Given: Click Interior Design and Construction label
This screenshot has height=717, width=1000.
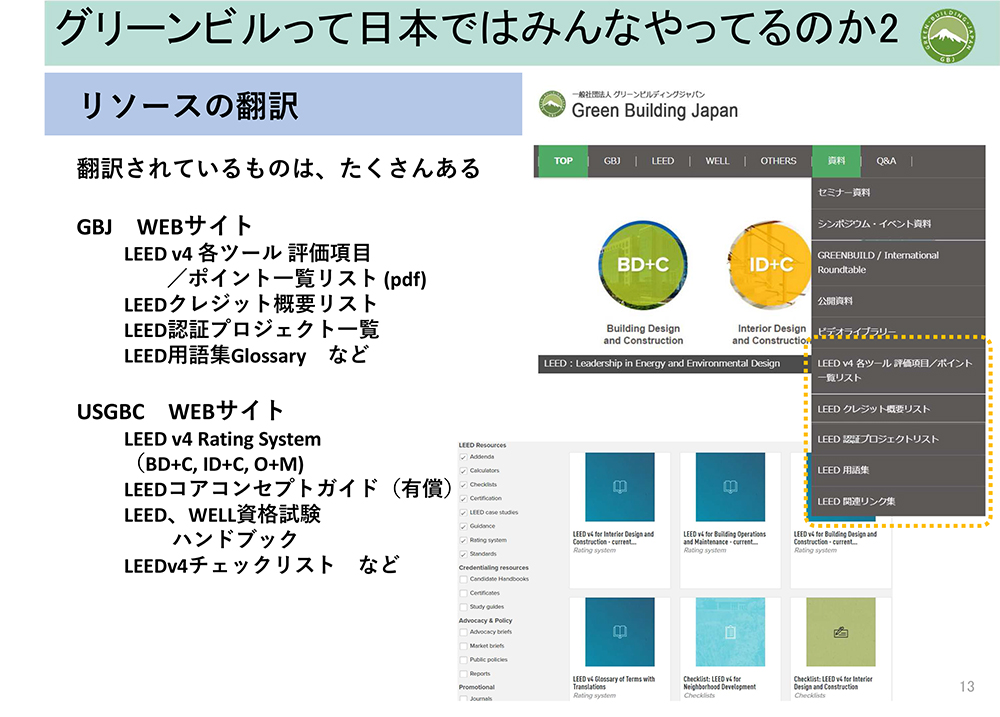Looking at the screenshot, I should tap(770, 335).
